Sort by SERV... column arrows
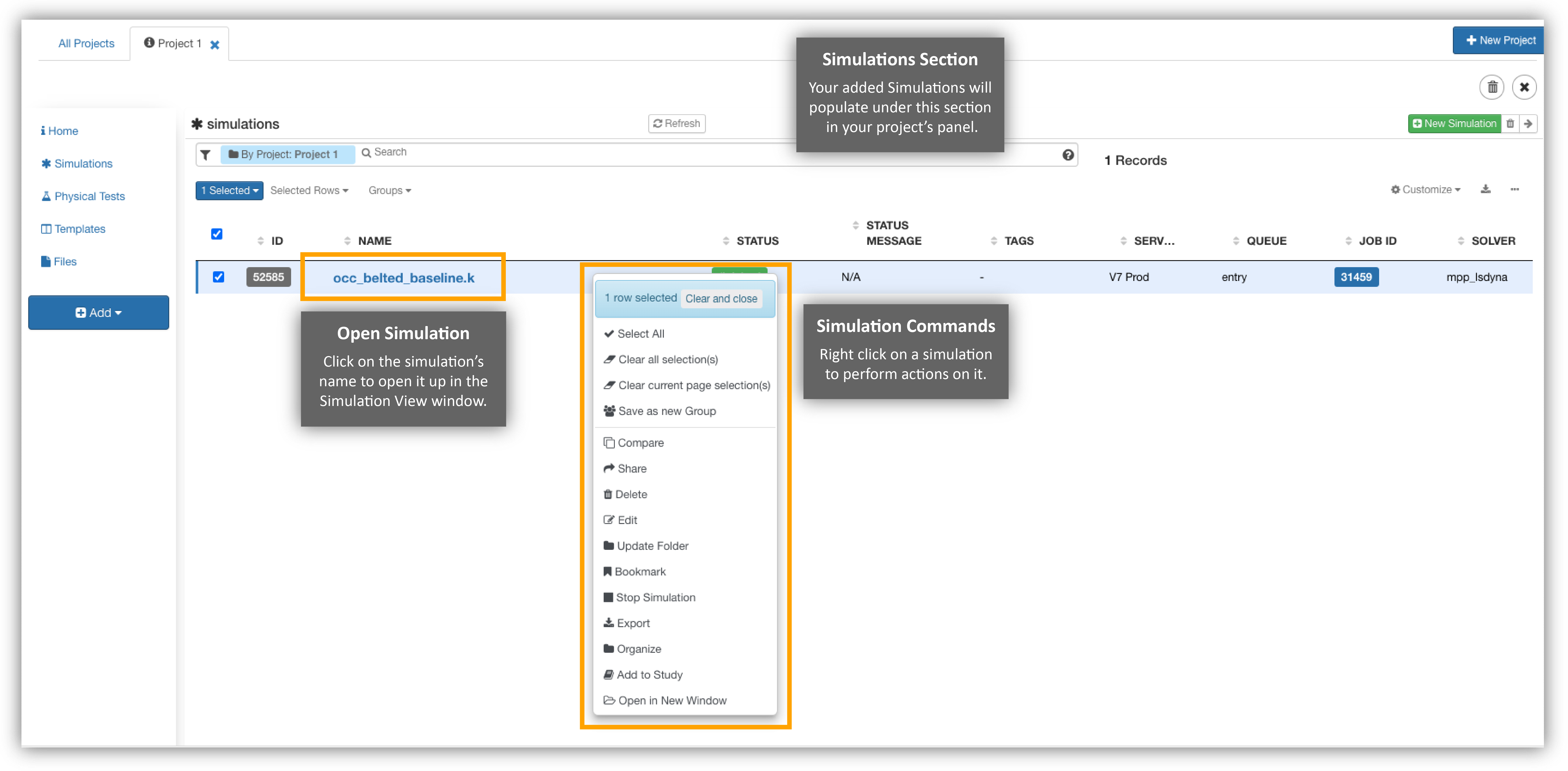 point(1124,241)
